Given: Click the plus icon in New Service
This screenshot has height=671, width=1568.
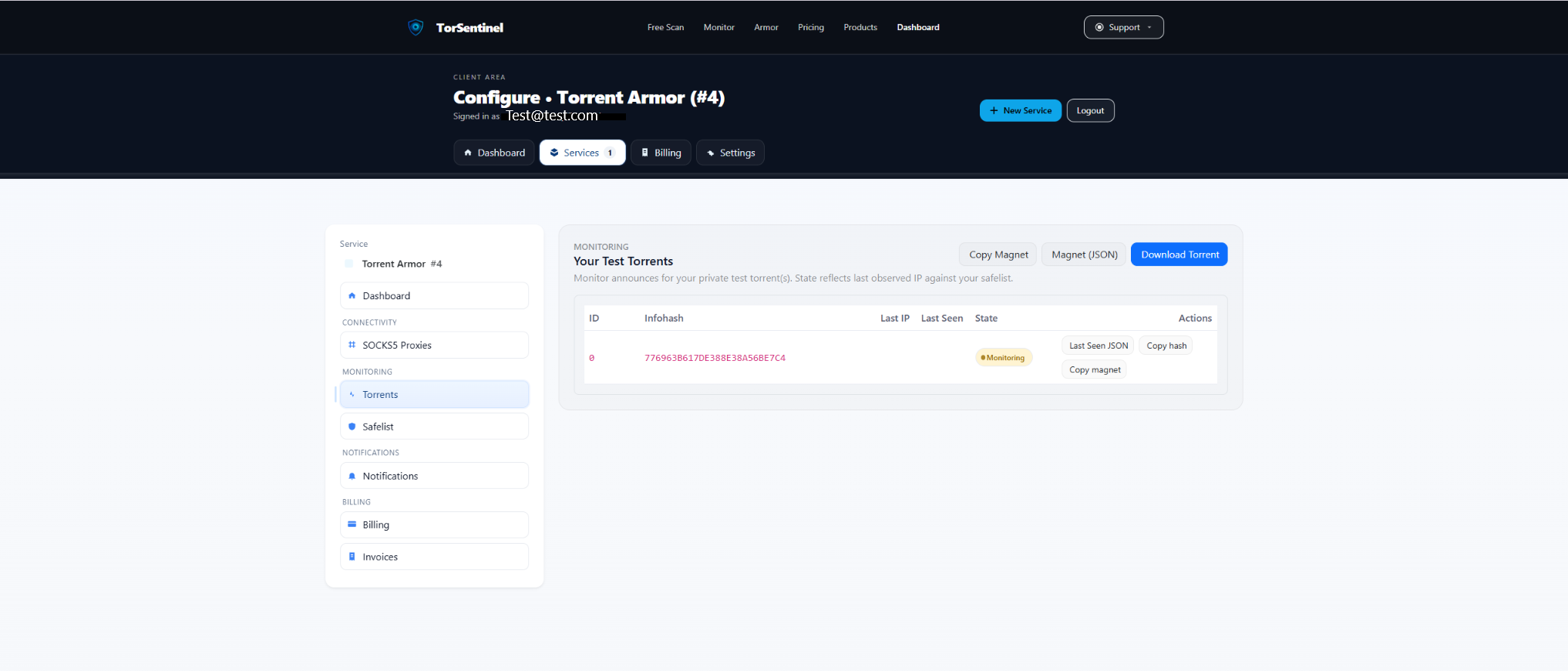Looking at the screenshot, I should click(994, 110).
